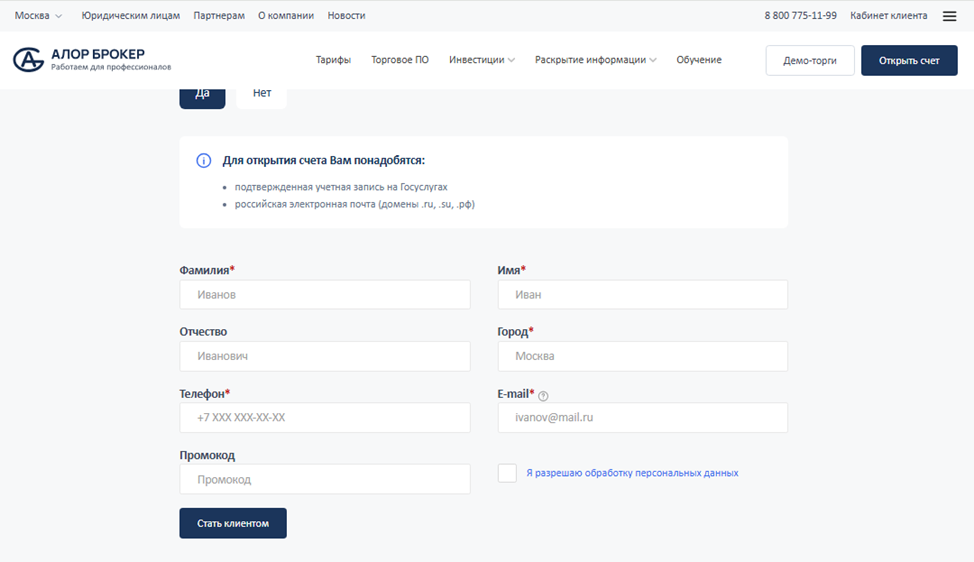Expand the Раскрытие информации dropdown
This screenshot has height=562, width=974.
(595, 60)
